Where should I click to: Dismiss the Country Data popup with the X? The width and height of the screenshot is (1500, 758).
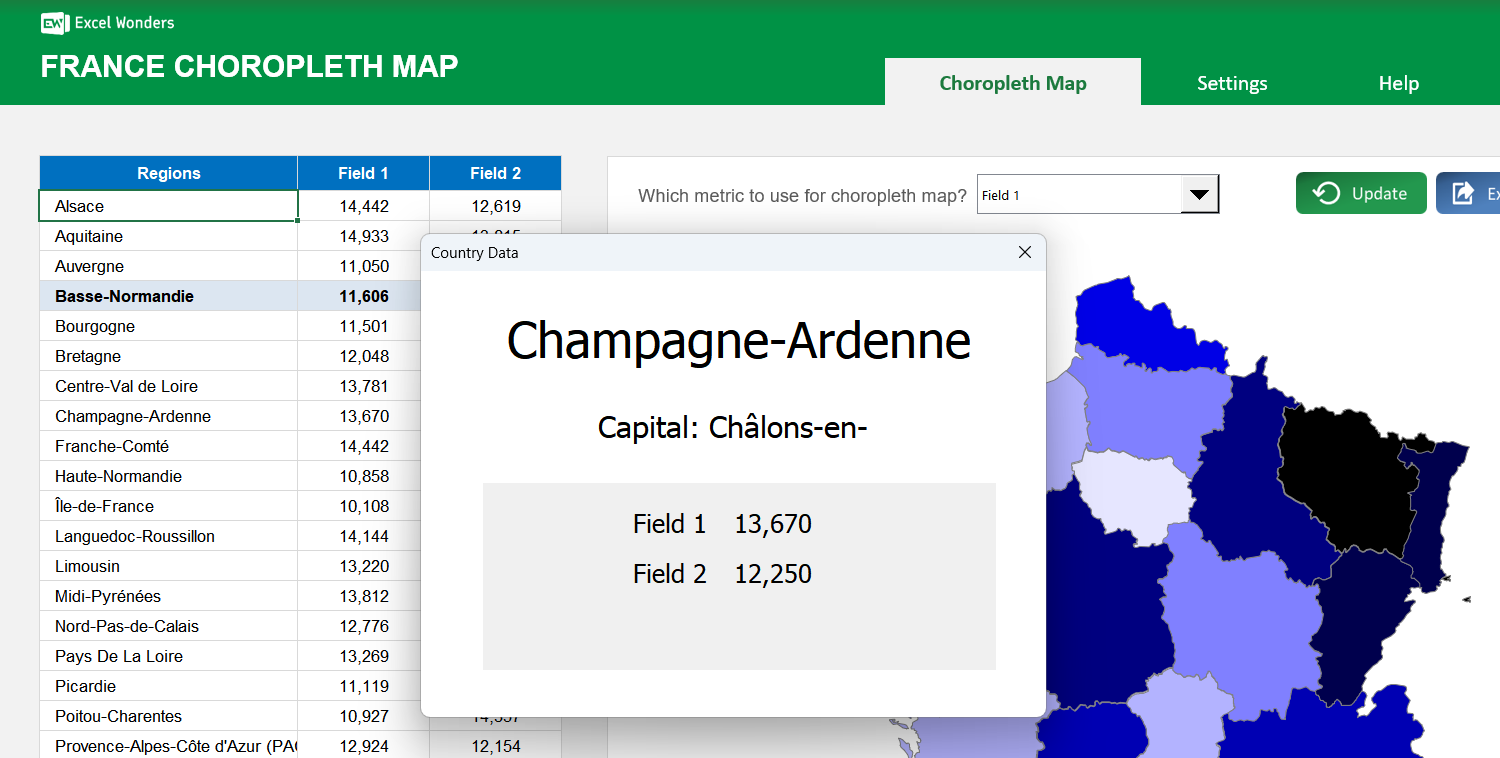click(x=1024, y=252)
